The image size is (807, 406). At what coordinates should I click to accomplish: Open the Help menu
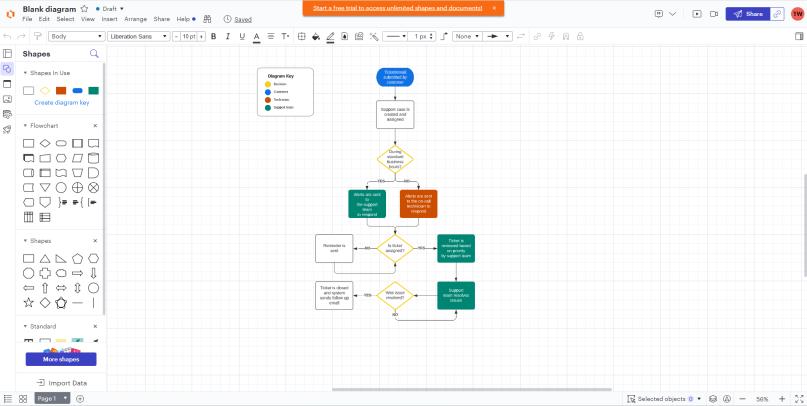click(183, 19)
